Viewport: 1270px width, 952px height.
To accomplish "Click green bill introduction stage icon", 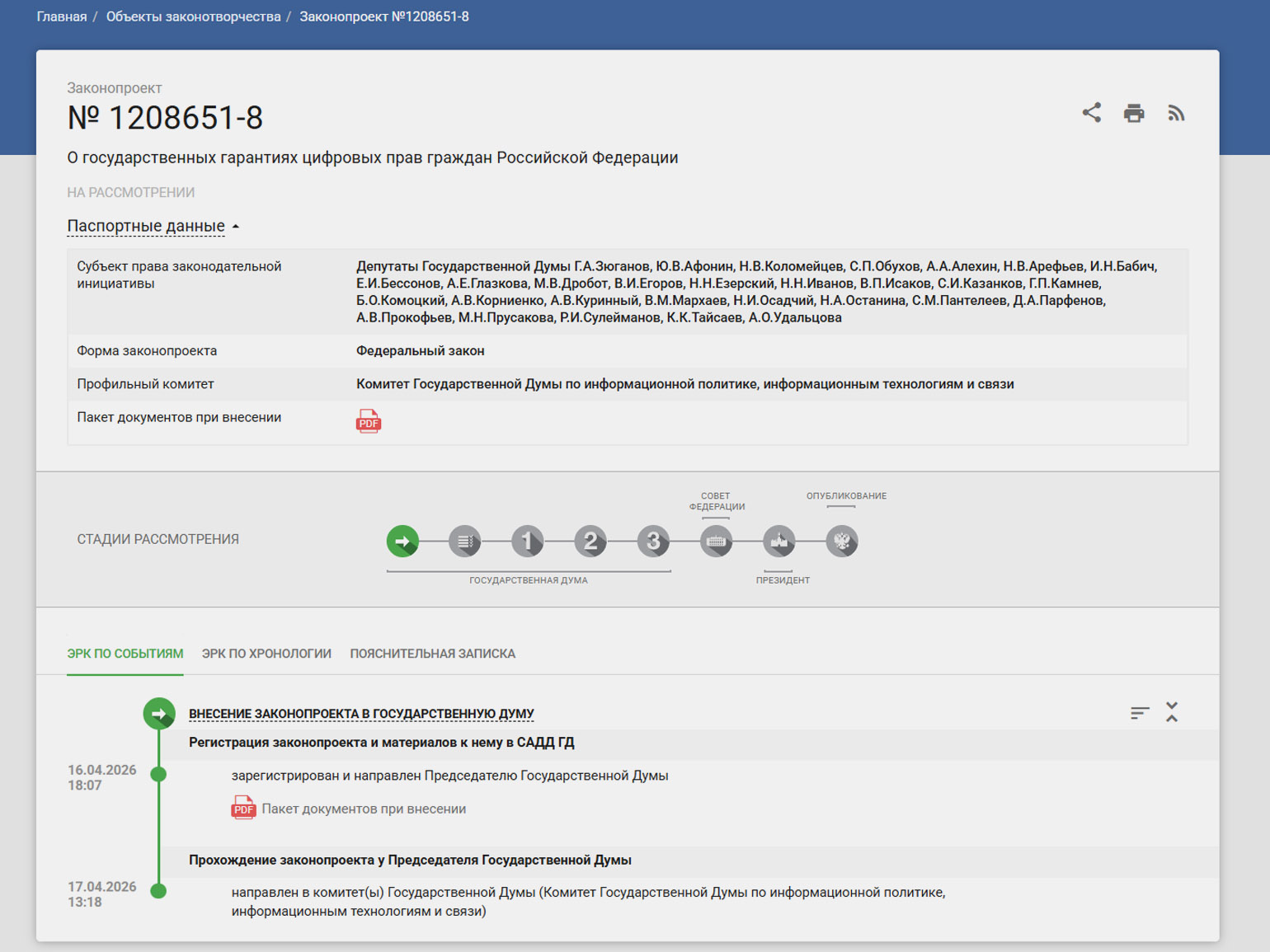I will pos(402,542).
